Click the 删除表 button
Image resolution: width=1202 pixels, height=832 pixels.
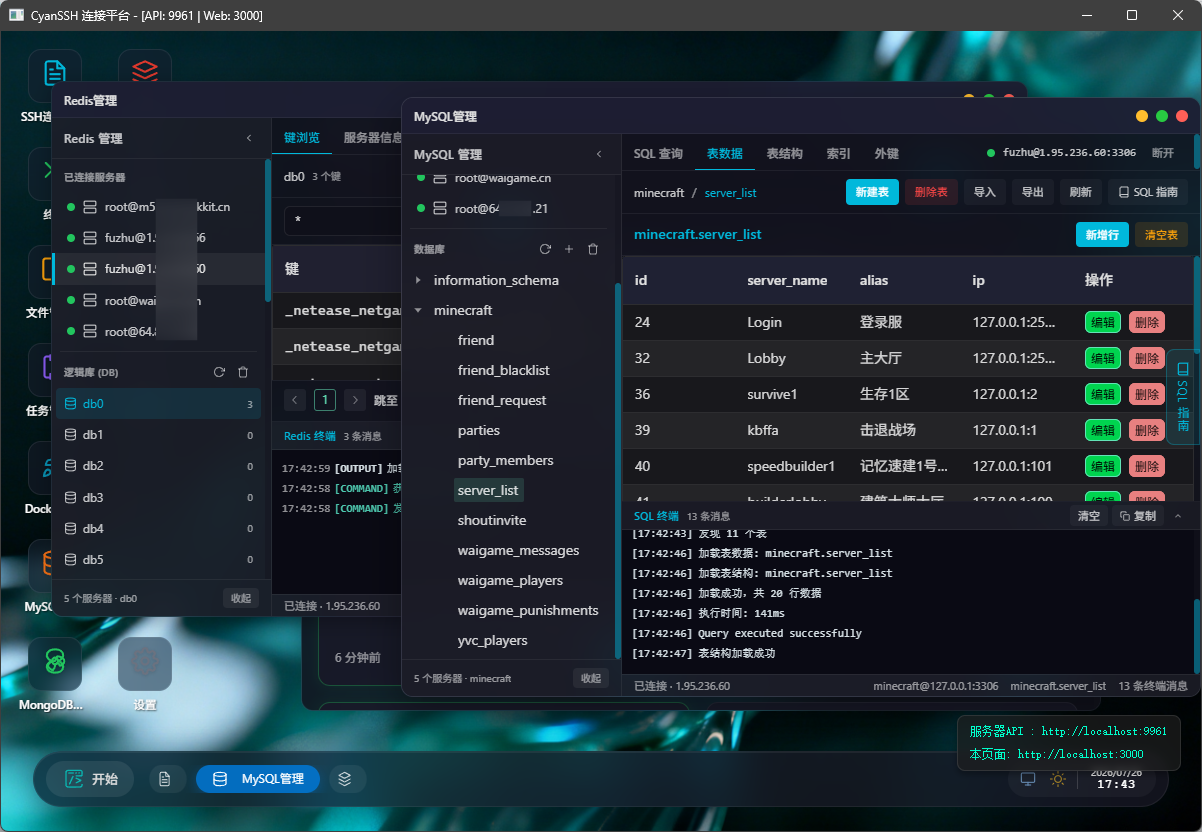tap(931, 192)
